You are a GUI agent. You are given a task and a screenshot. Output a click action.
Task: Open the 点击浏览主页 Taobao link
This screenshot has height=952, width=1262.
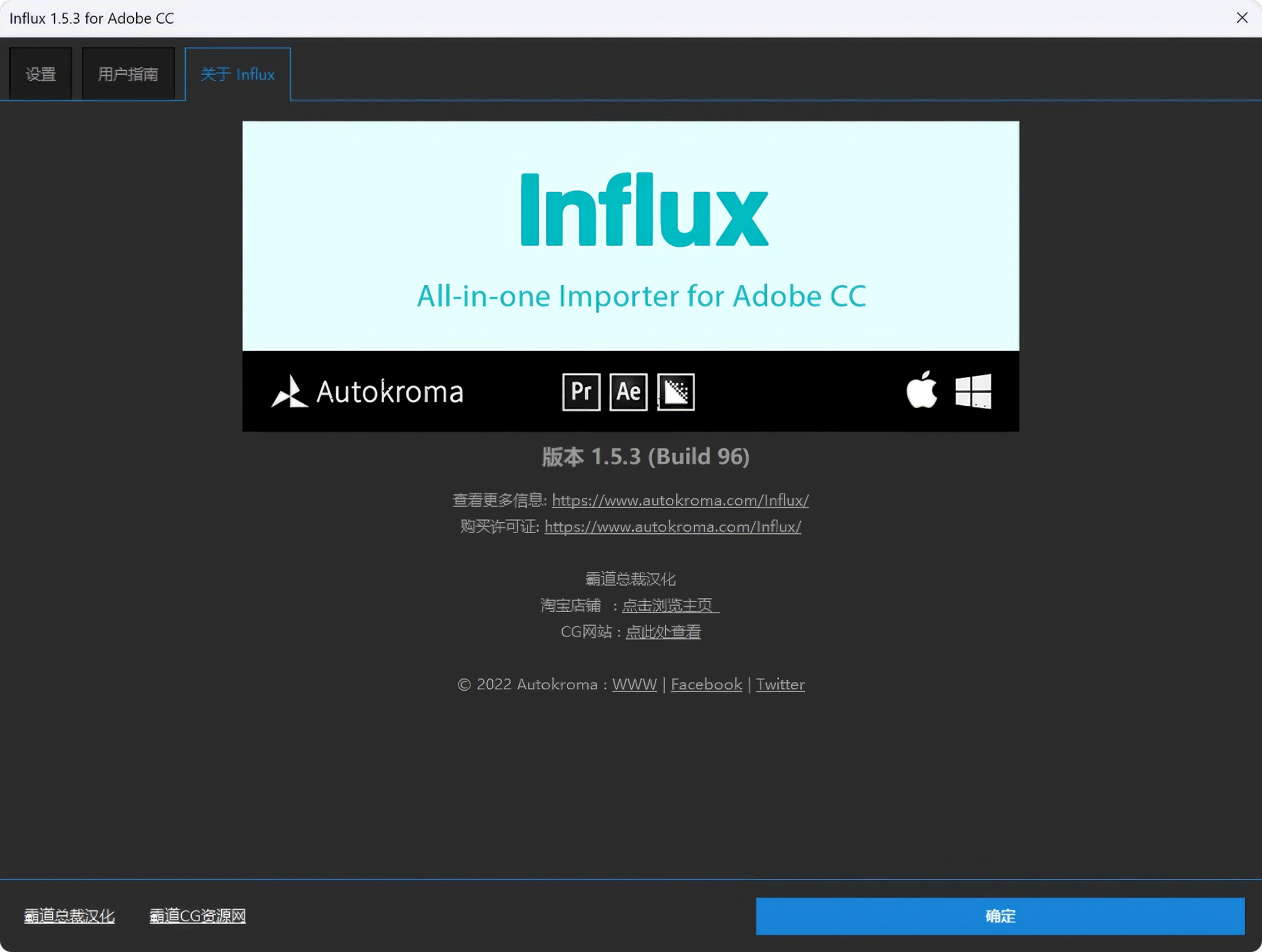(x=670, y=605)
